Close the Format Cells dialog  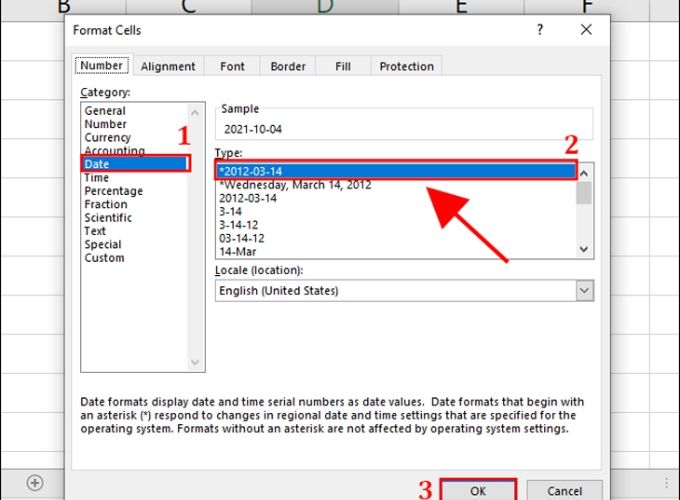586,30
